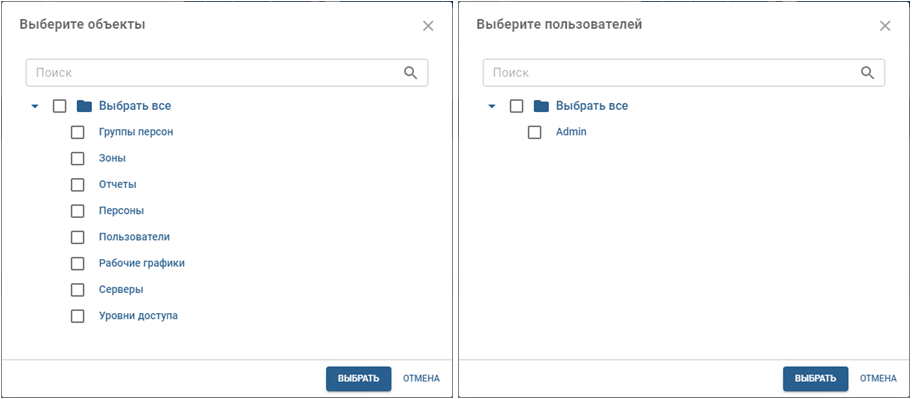Tick the Admin user checkbox
Screen dimensions: 912x399
coord(535,132)
